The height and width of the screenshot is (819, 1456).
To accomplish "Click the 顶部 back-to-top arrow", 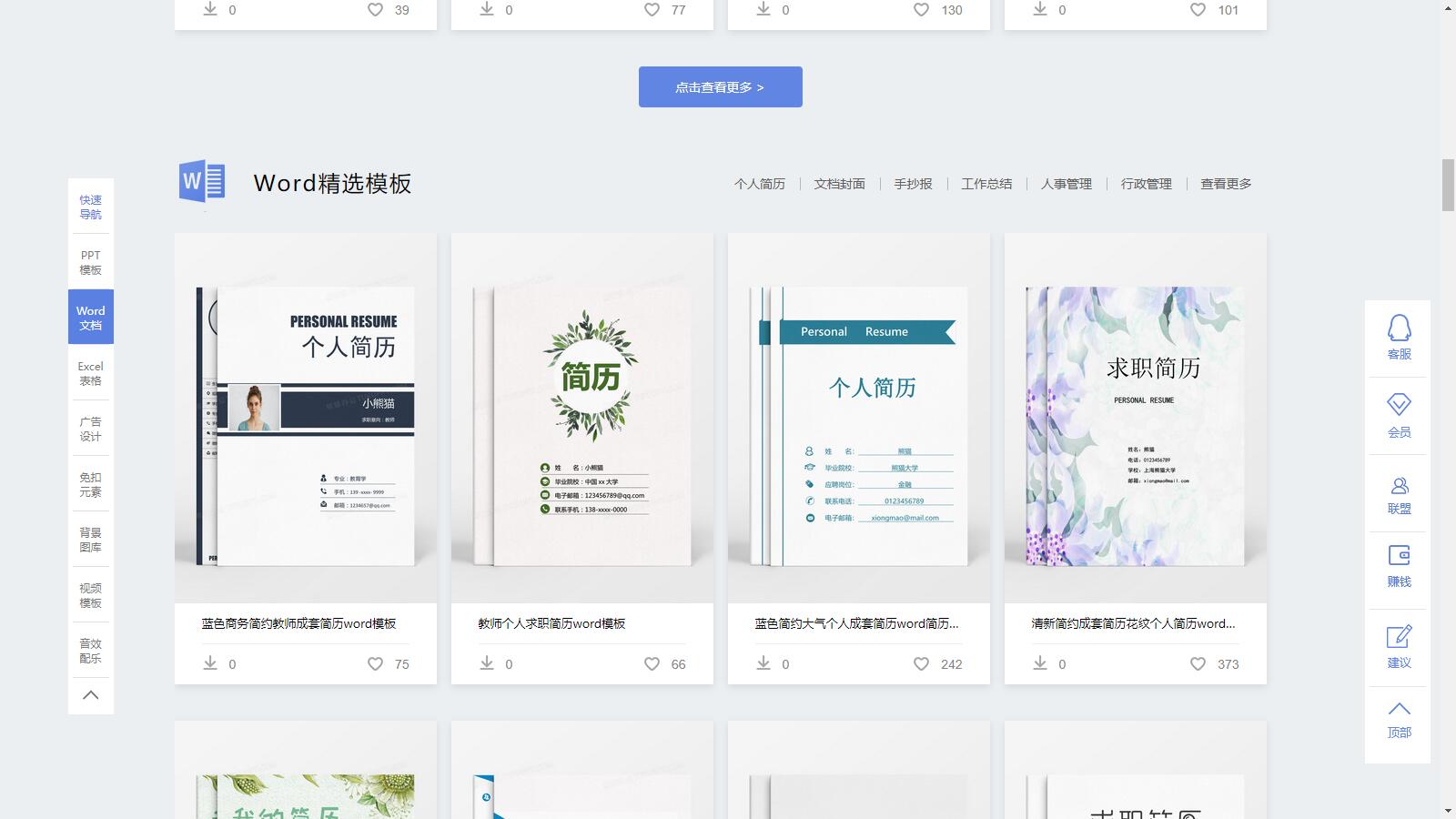I will click(x=1399, y=709).
